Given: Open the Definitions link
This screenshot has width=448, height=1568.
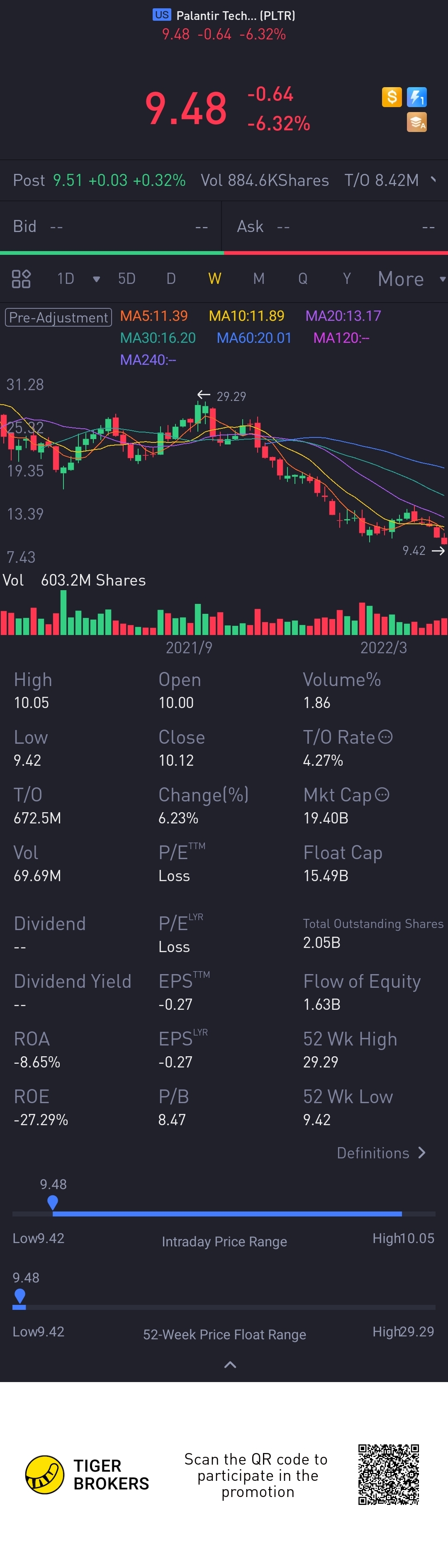Looking at the screenshot, I should click(x=381, y=1153).
